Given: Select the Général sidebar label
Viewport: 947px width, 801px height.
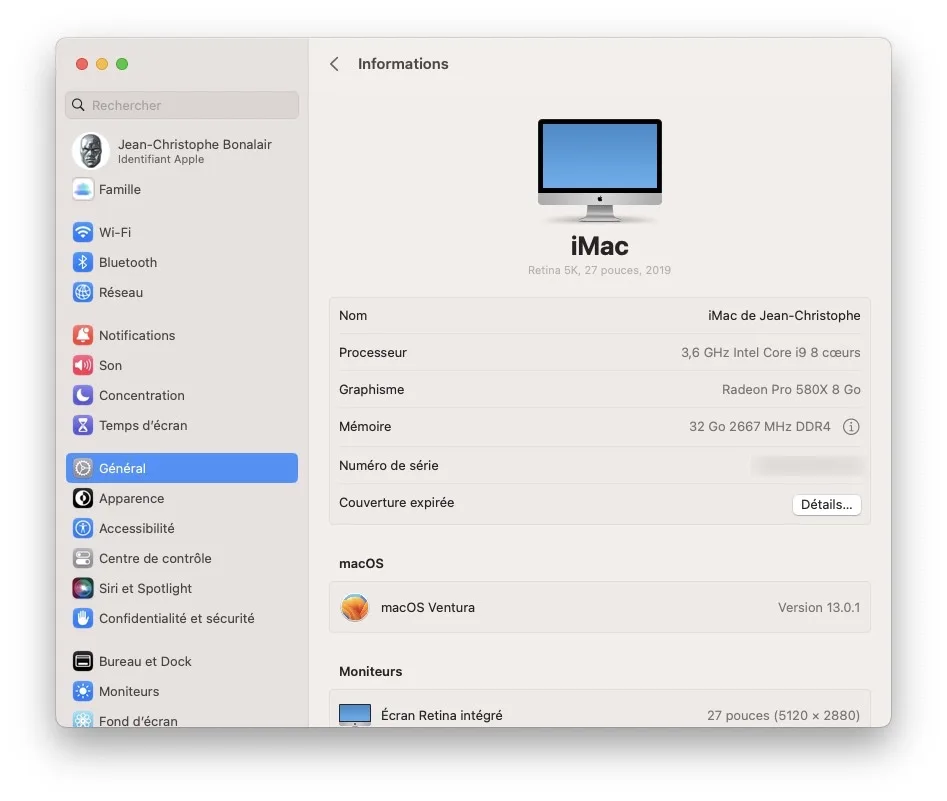Looking at the screenshot, I should tap(123, 468).
